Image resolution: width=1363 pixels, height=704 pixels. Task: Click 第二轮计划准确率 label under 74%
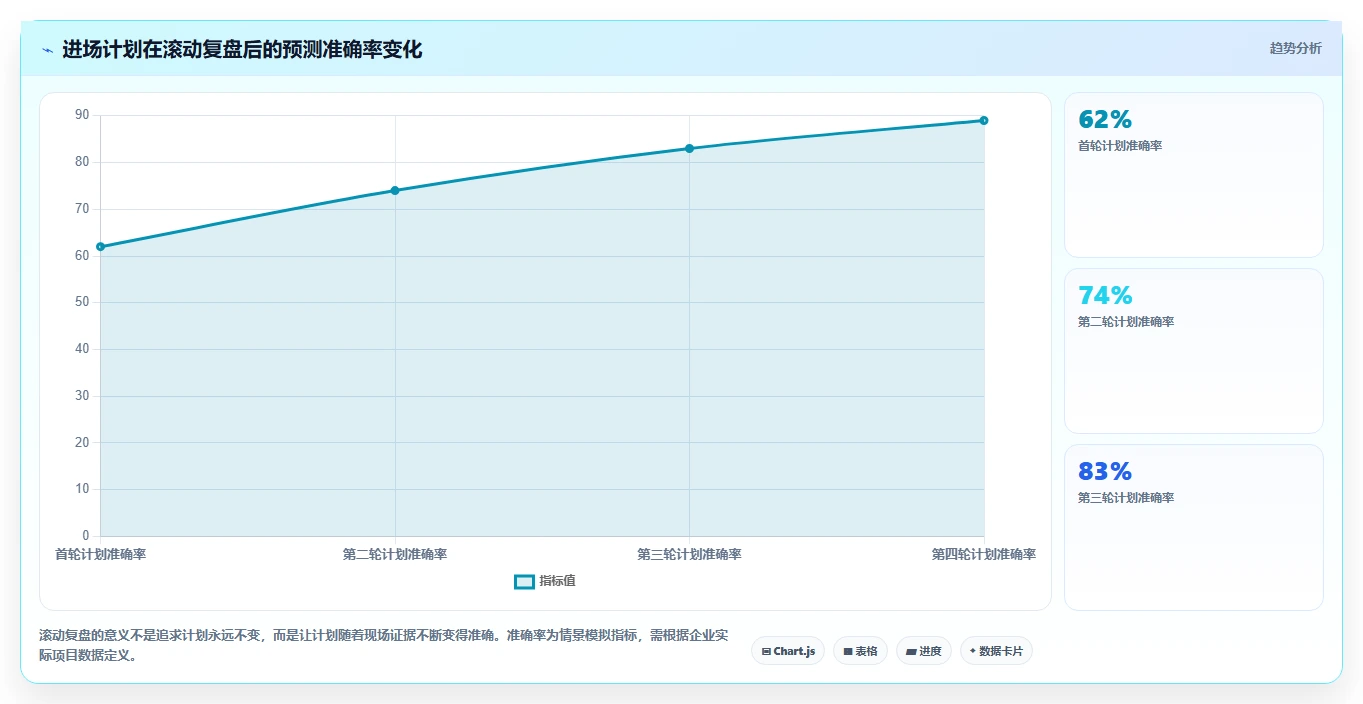tap(1126, 322)
